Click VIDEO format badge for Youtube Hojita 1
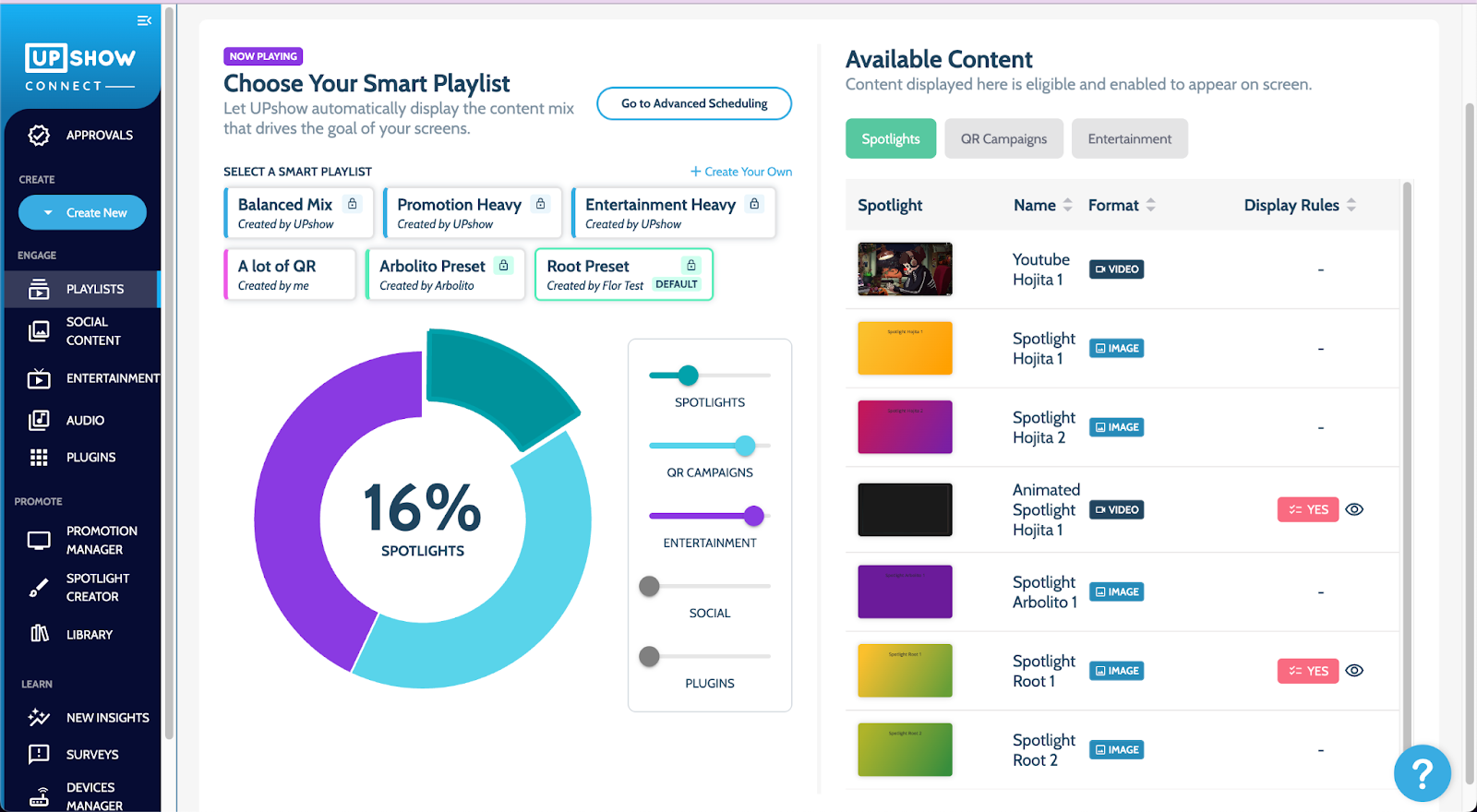The height and width of the screenshot is (812, 1477). tap(1117, 269)
